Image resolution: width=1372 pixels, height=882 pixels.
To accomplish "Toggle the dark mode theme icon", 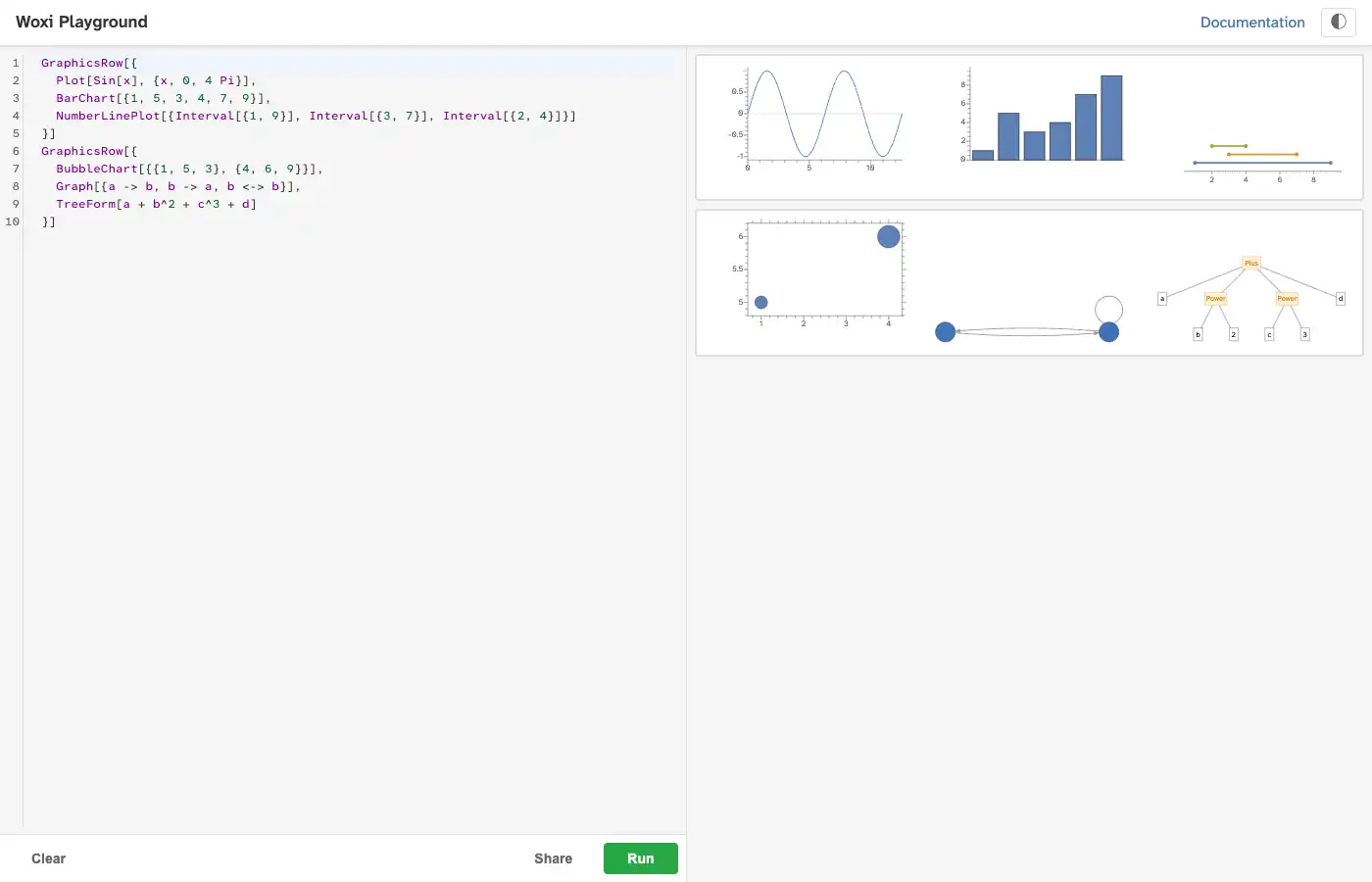I will pos(1339,22).
